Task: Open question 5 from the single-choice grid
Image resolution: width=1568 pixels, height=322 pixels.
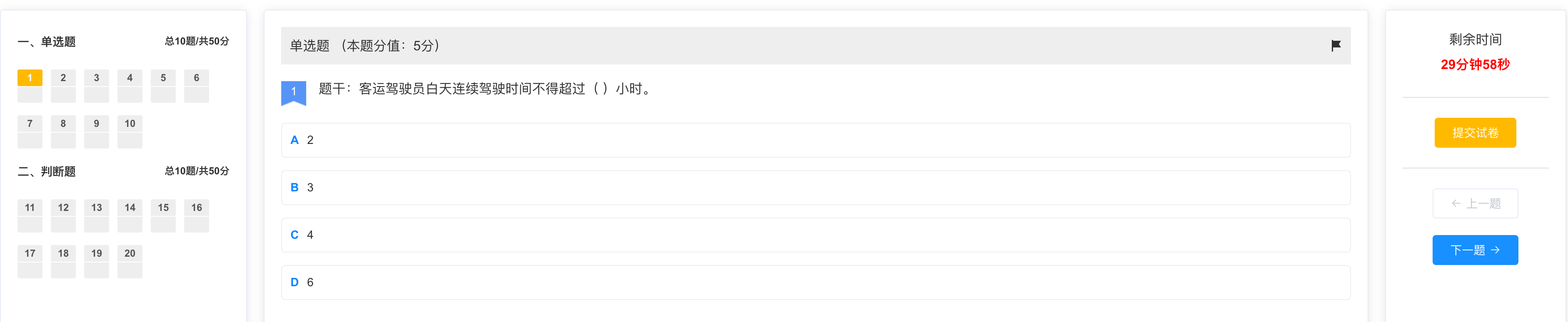Action: [x=163, y=86]
